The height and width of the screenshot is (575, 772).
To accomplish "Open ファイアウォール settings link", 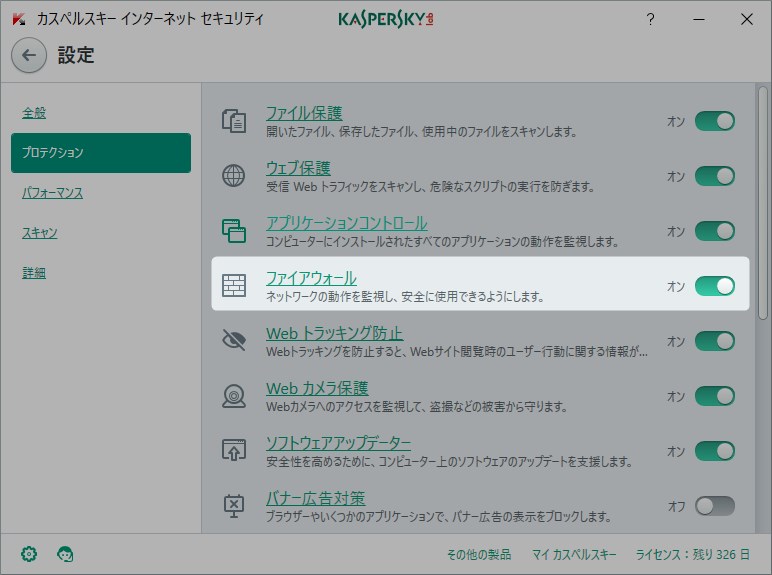I will 311,278.
